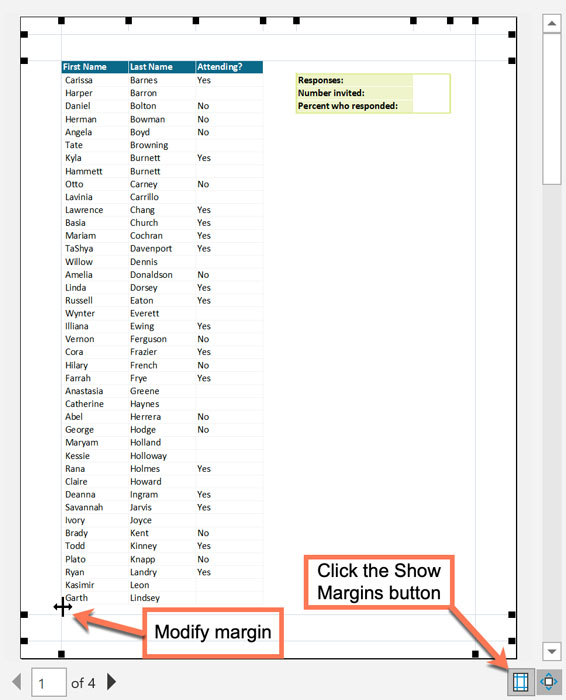Click the last name 'Bowman'

pyautogui.click(x=147, y=119)
